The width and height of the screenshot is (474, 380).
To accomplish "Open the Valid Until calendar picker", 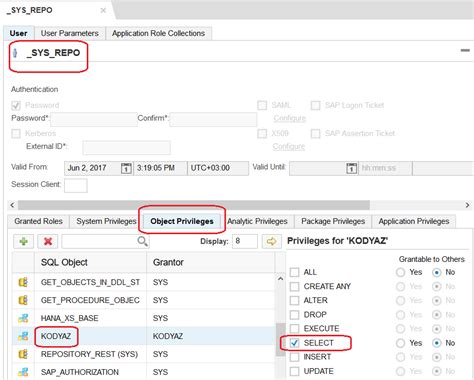I will point(351,168).
